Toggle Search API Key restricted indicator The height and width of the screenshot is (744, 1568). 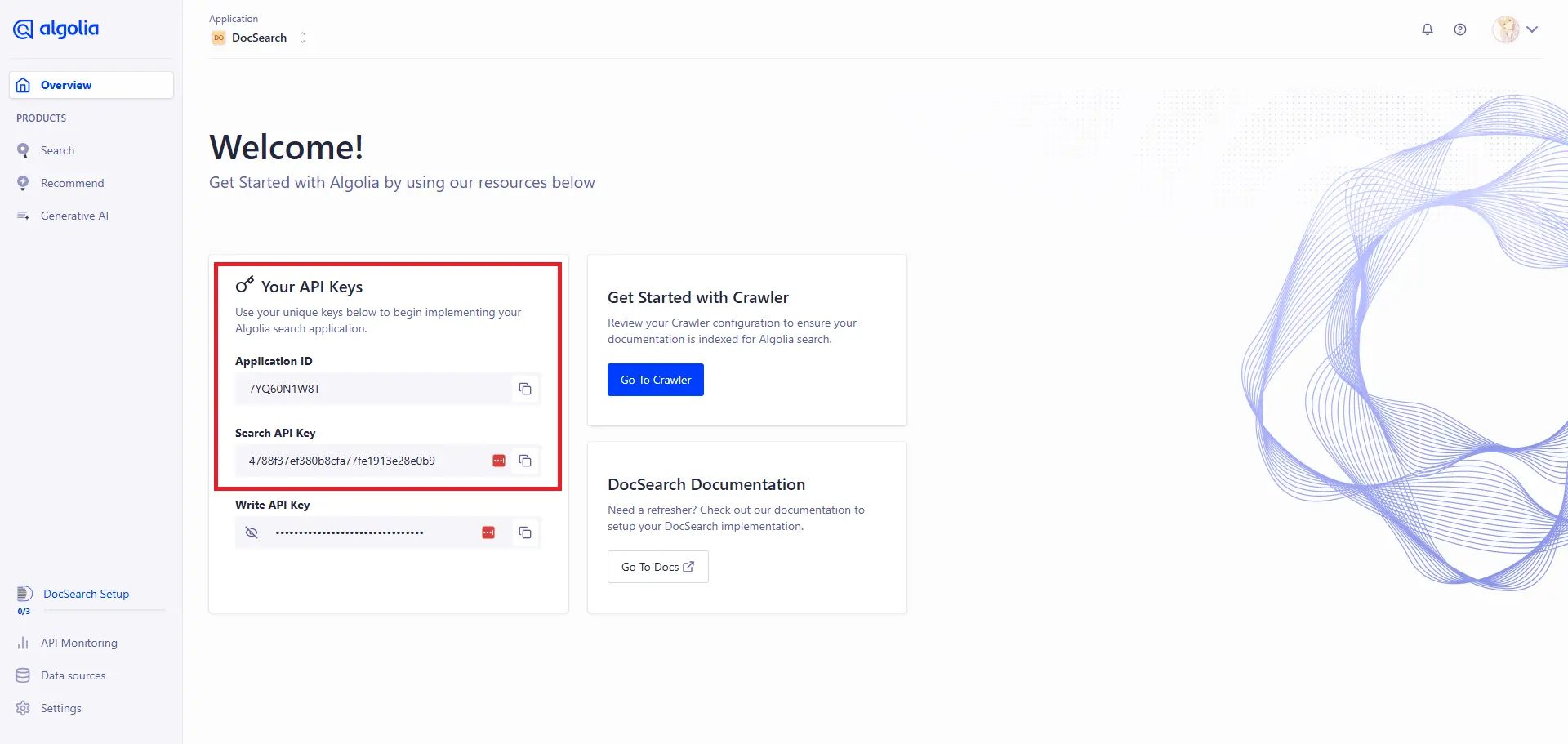coord(498,461)
